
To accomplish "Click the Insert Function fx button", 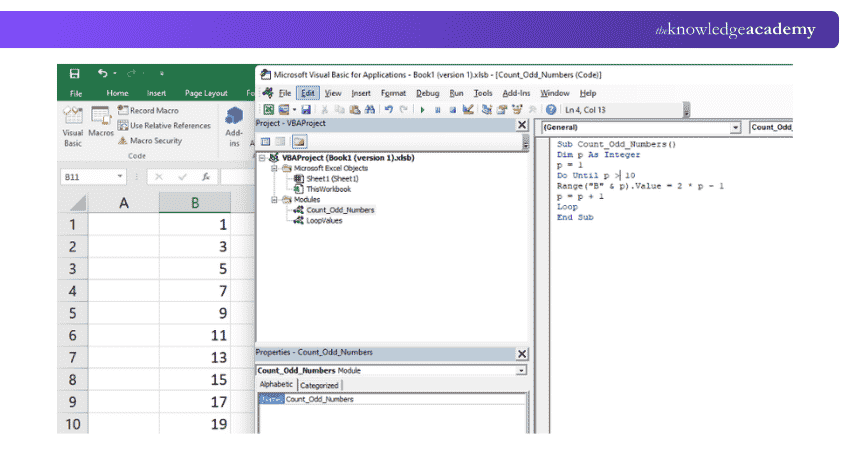I will (206, 177).
